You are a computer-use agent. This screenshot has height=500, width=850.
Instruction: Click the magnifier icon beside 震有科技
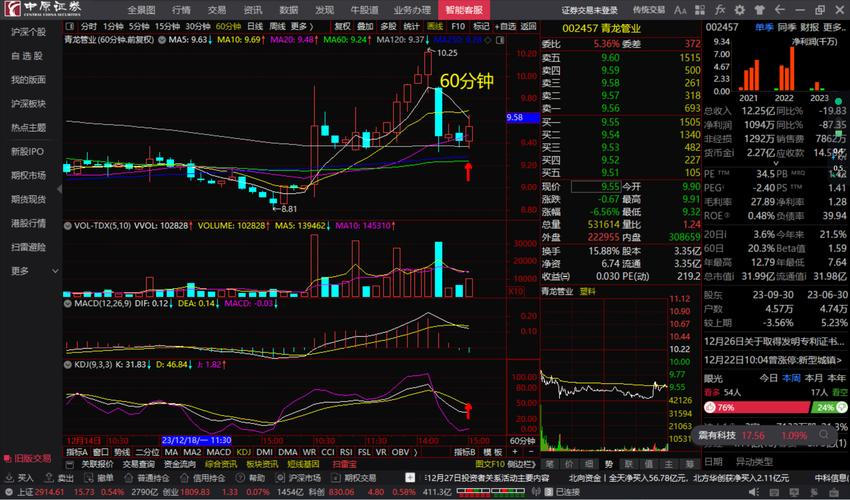(x=825, y=435)
